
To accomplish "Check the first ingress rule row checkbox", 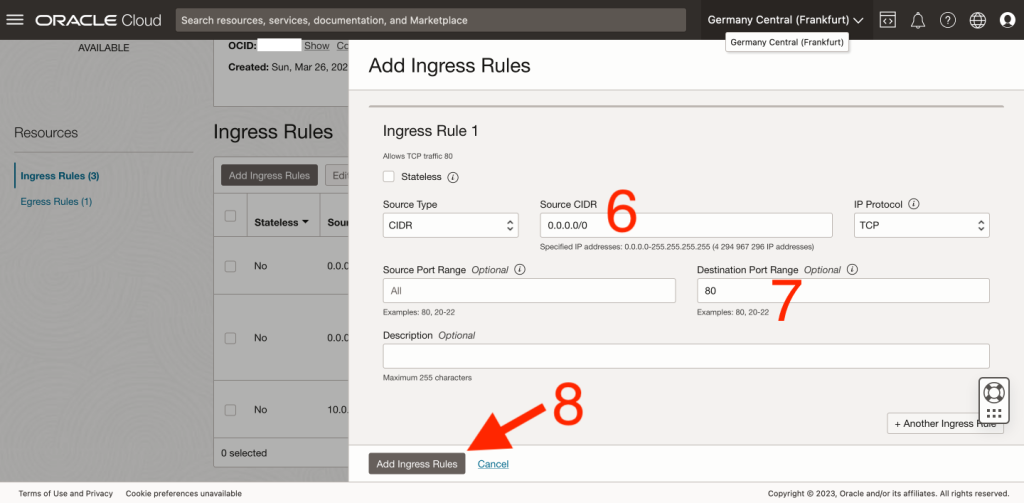I will [x=231, y=267].
